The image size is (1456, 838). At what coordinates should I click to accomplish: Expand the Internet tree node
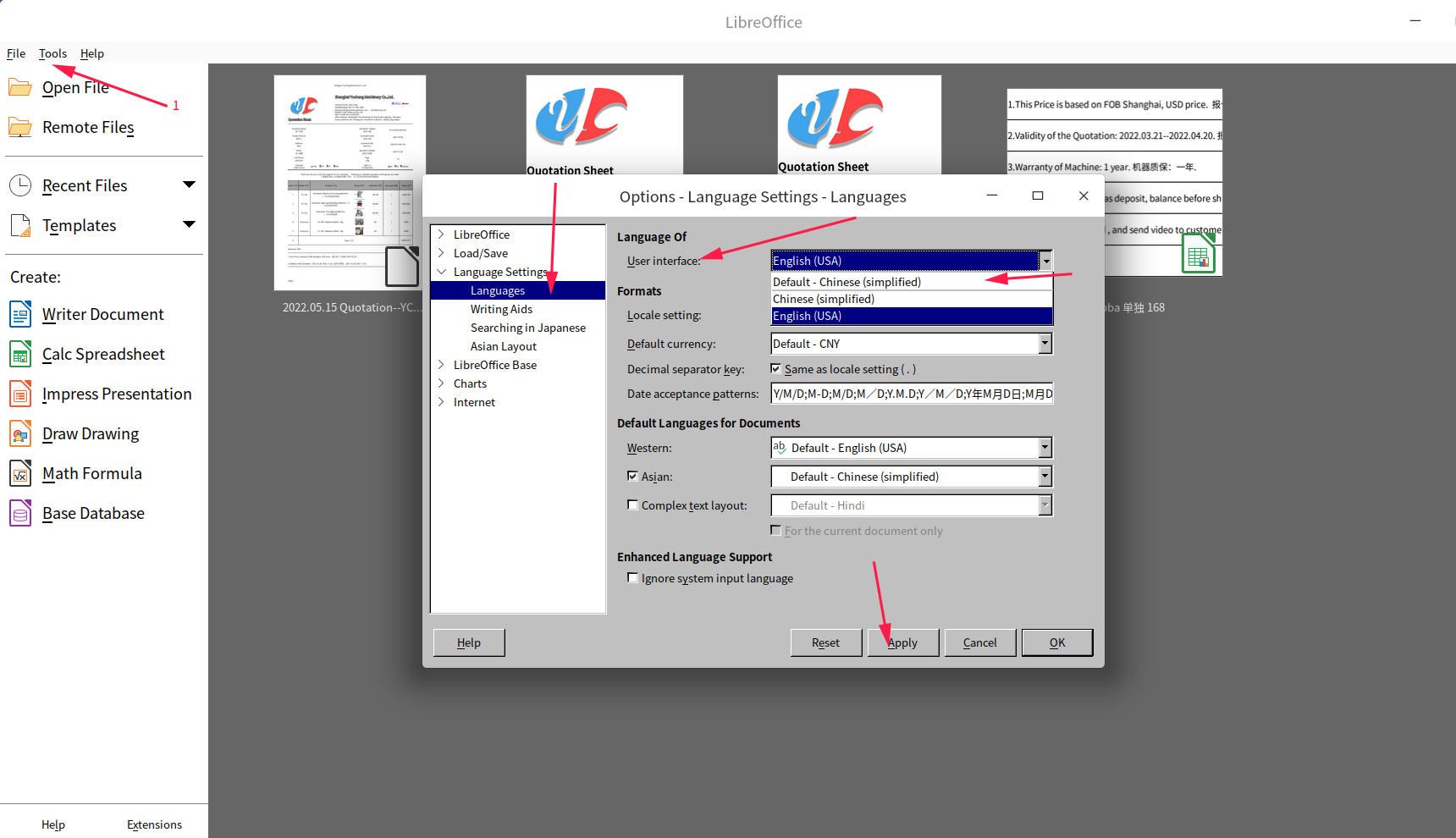click(x=441, y=402)
